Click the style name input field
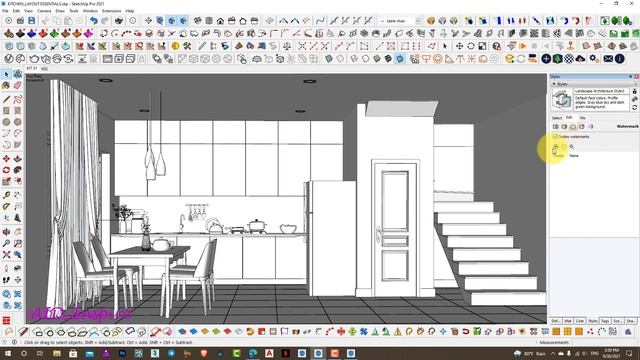 [x=601, y=91]
